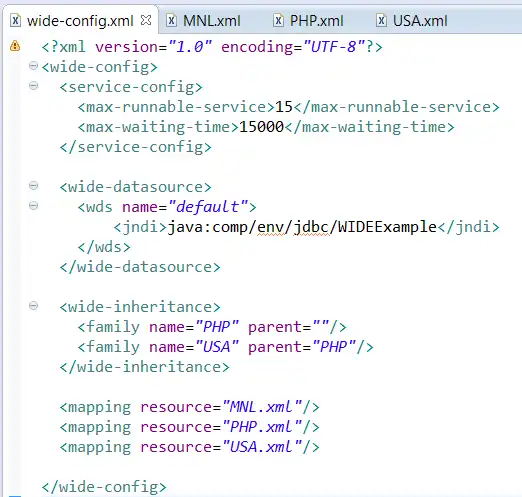Click the value 15000 in max-waiting-time
Screen dimensions: 522x497
261,127
